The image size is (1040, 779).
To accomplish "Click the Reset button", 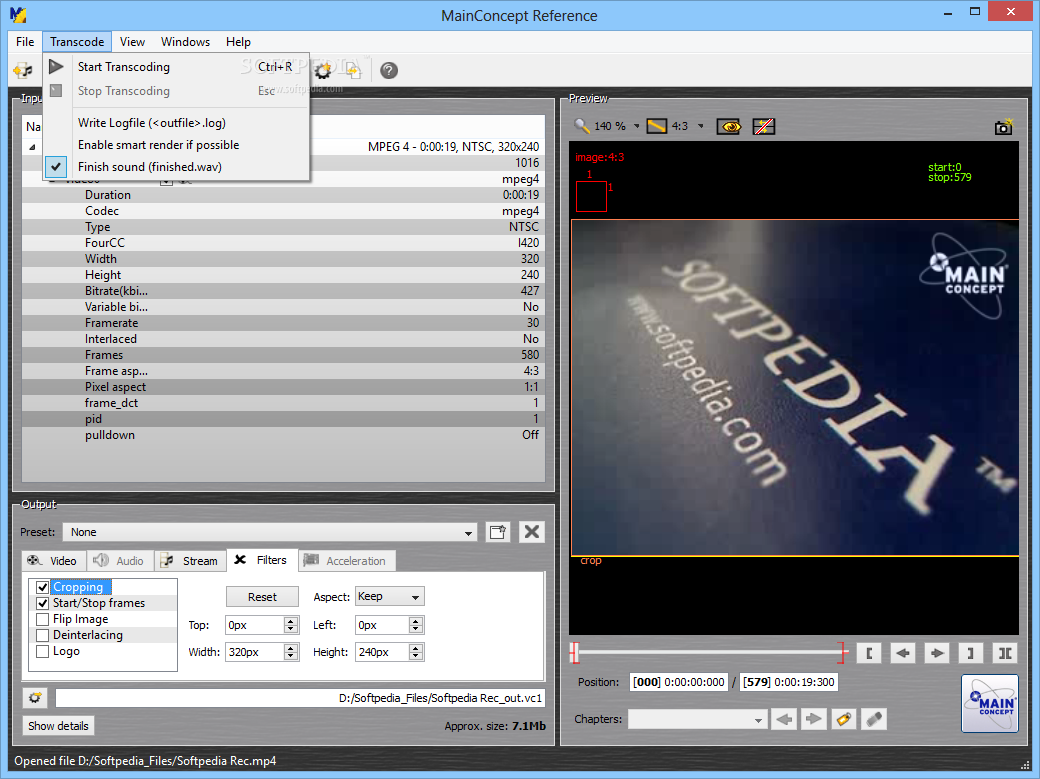I will (262, 597).
